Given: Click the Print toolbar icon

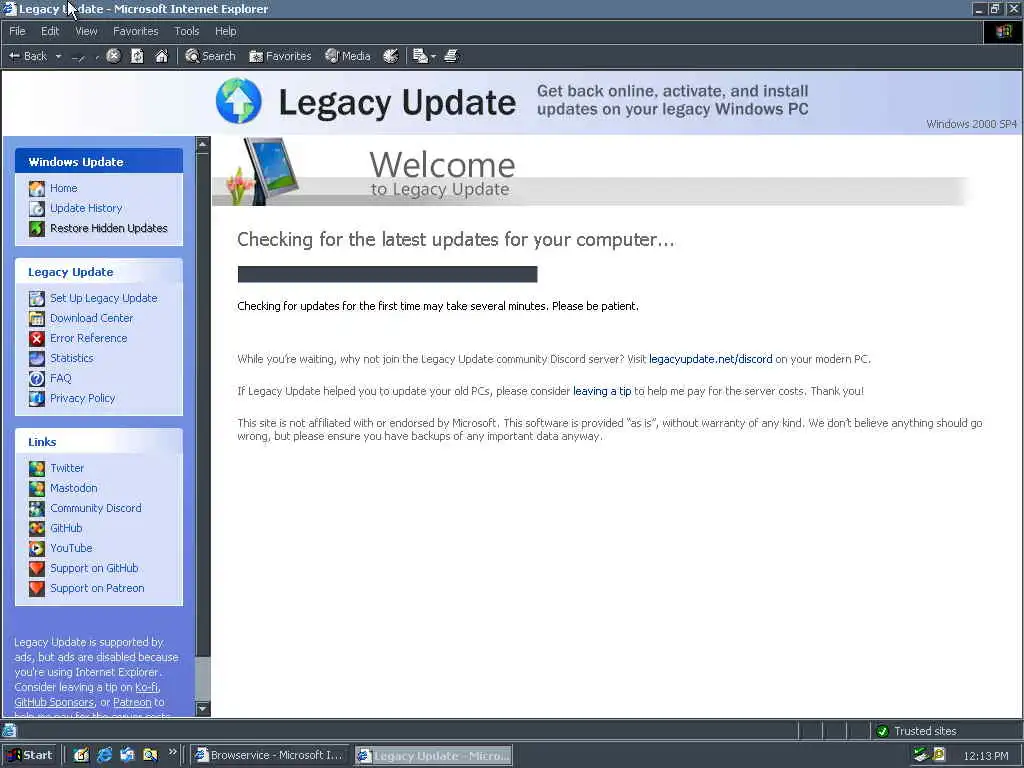Looking at the screenshot, I should 451,56.
